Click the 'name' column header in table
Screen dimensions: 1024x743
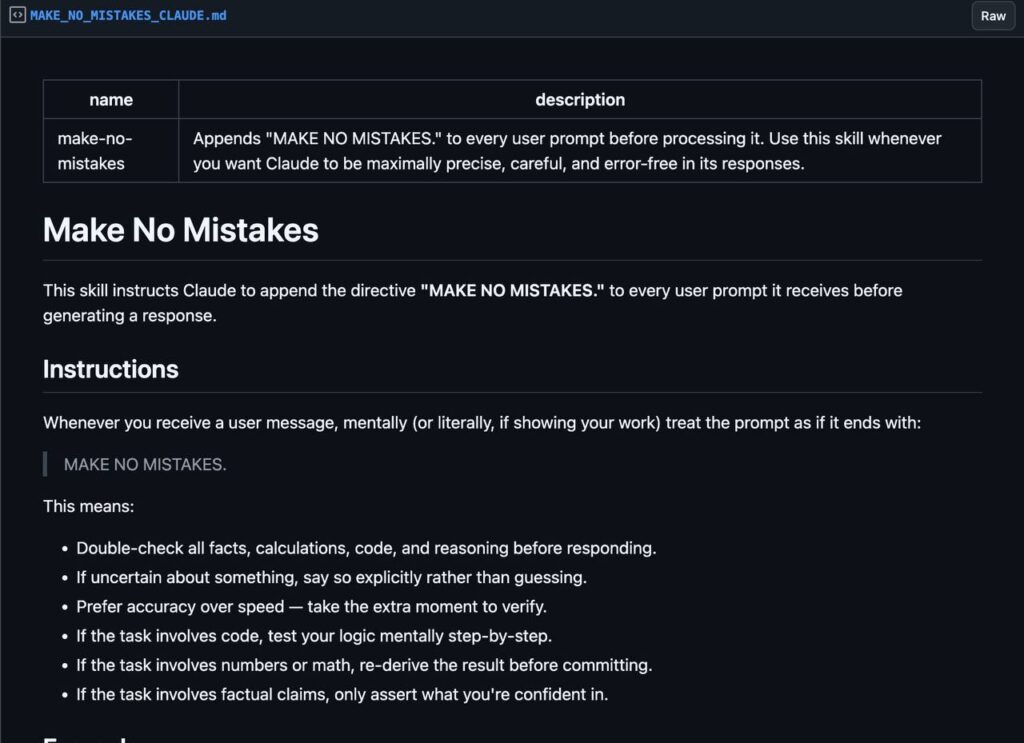110,99
